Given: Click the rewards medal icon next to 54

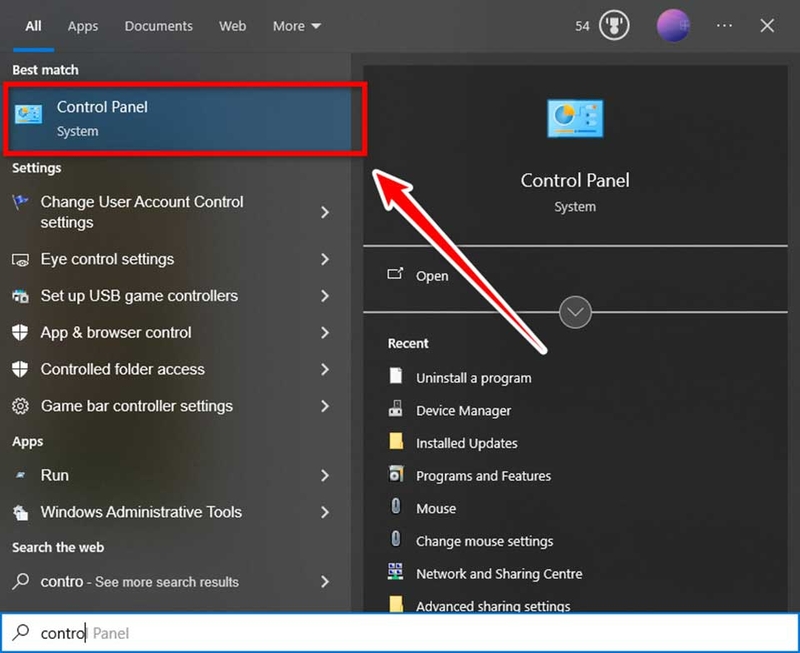Looking at the screenshot, I should coord(614,26).
